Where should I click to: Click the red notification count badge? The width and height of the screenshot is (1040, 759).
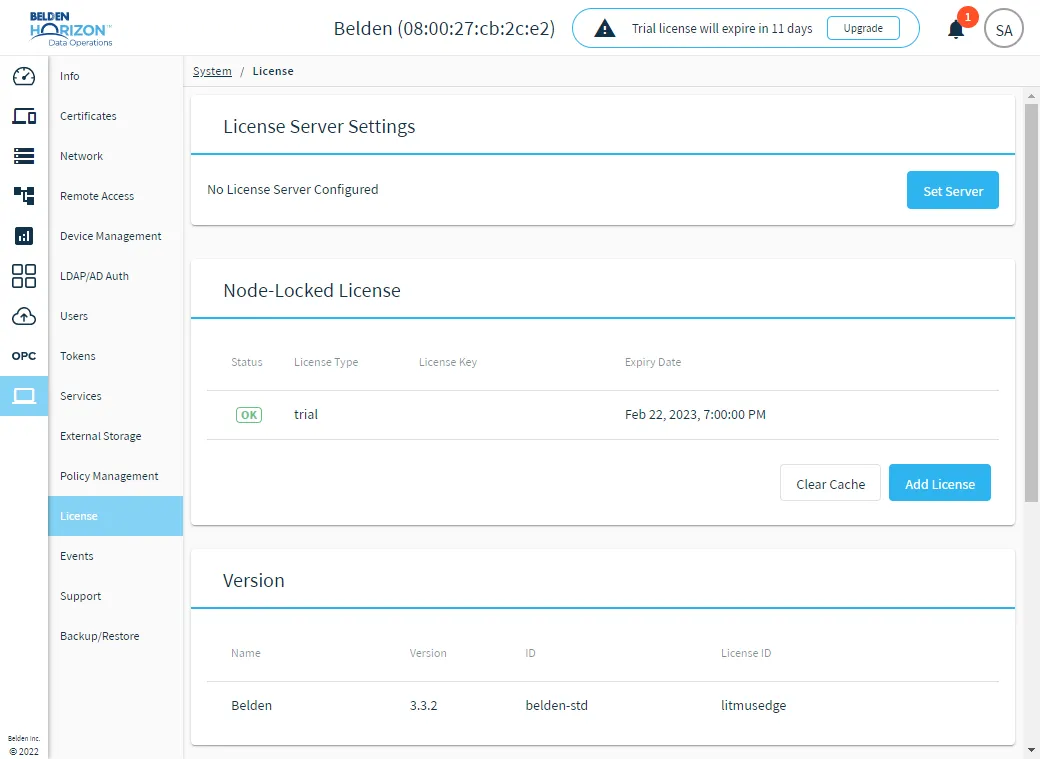(x=968, y=17)
